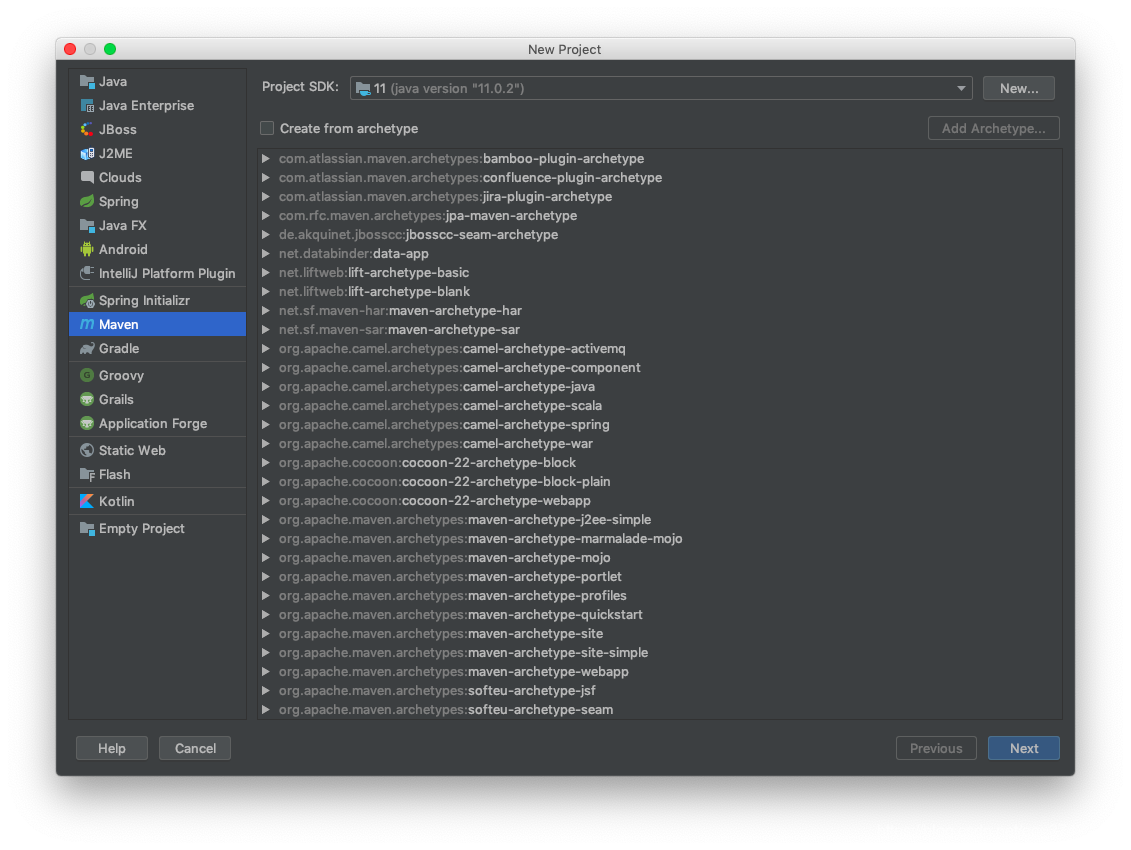Pick the Empty Project icon
The height and width of the screenshot is (850, 1131).
pos(87,529)
